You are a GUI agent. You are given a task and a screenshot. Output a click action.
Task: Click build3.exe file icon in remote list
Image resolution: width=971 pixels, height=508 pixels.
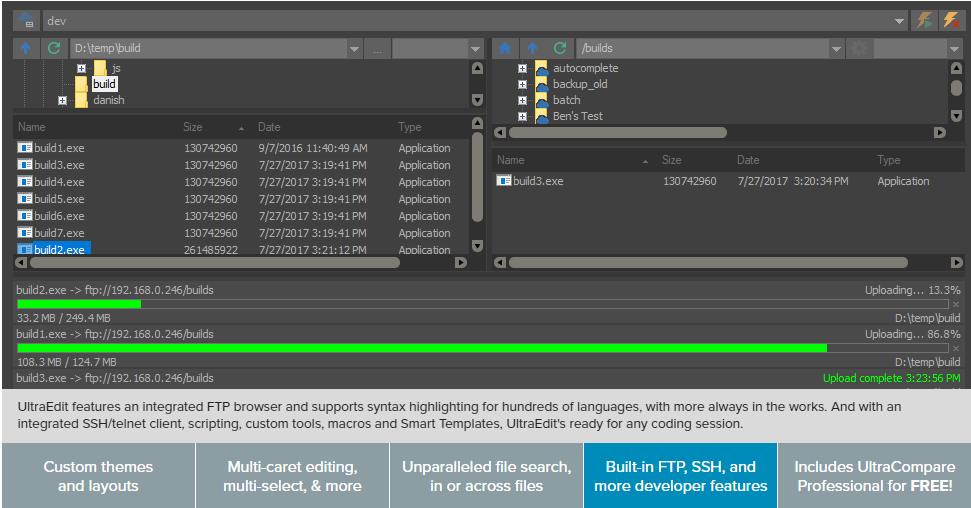click(504, 181)
